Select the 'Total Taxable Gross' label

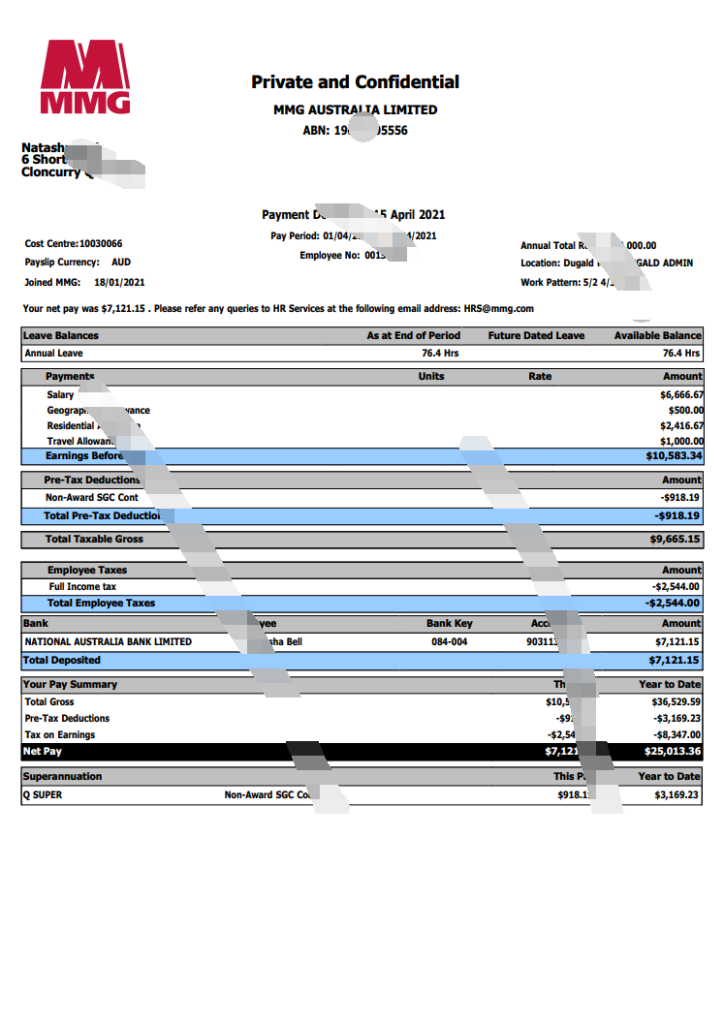coord(94,539)
